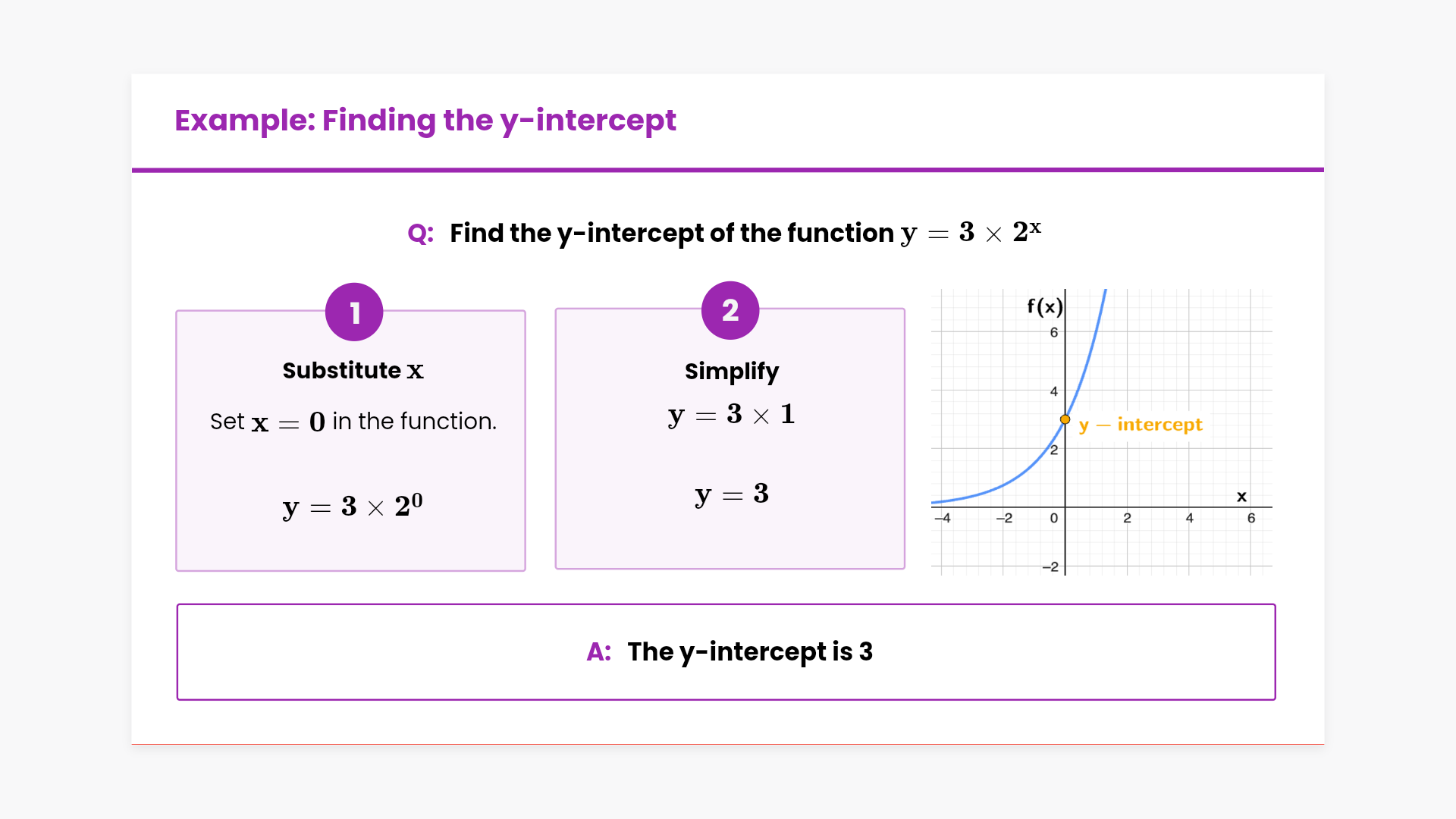Click the "Substitute x" step heading
This screenshot has height=819, width=1456.
[x=353, y=370]
